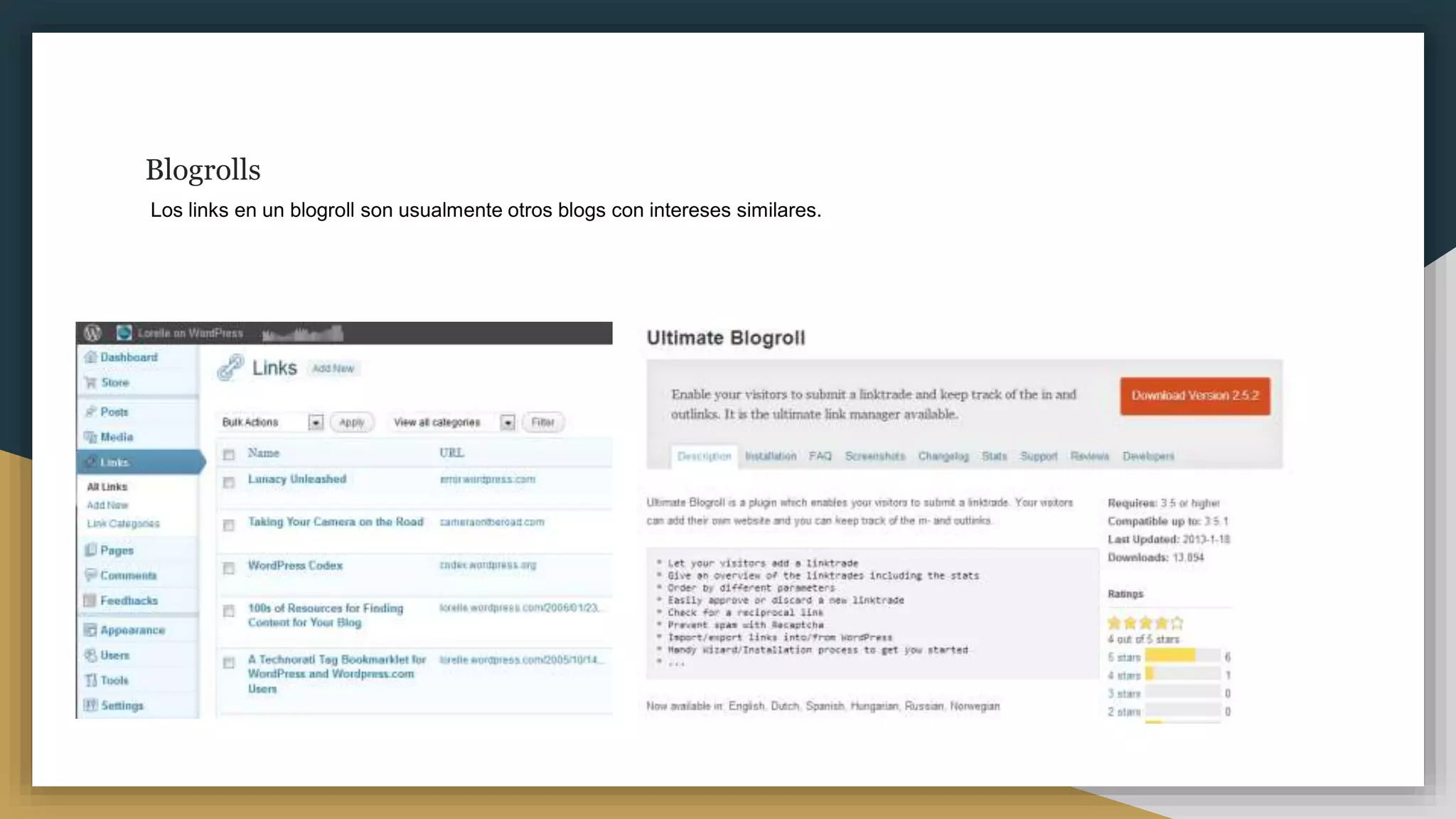Screen dimensions: 1456x819
Task: Click the 4 stars rating bar
Action: click(x=1182, y=674)
